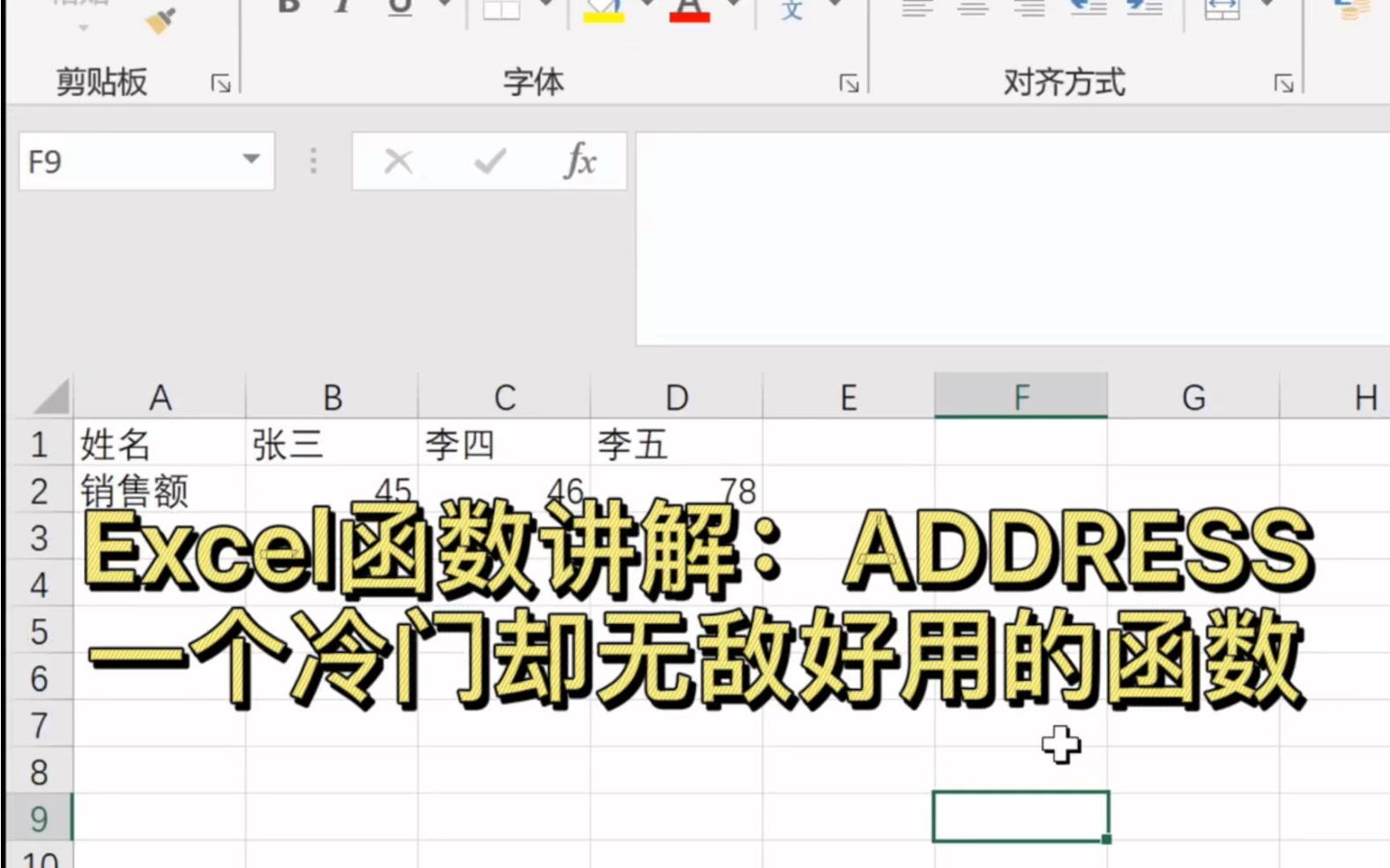This screenshot has width=1390, height=868.
Task: Align text to the left
Action: 918,8
